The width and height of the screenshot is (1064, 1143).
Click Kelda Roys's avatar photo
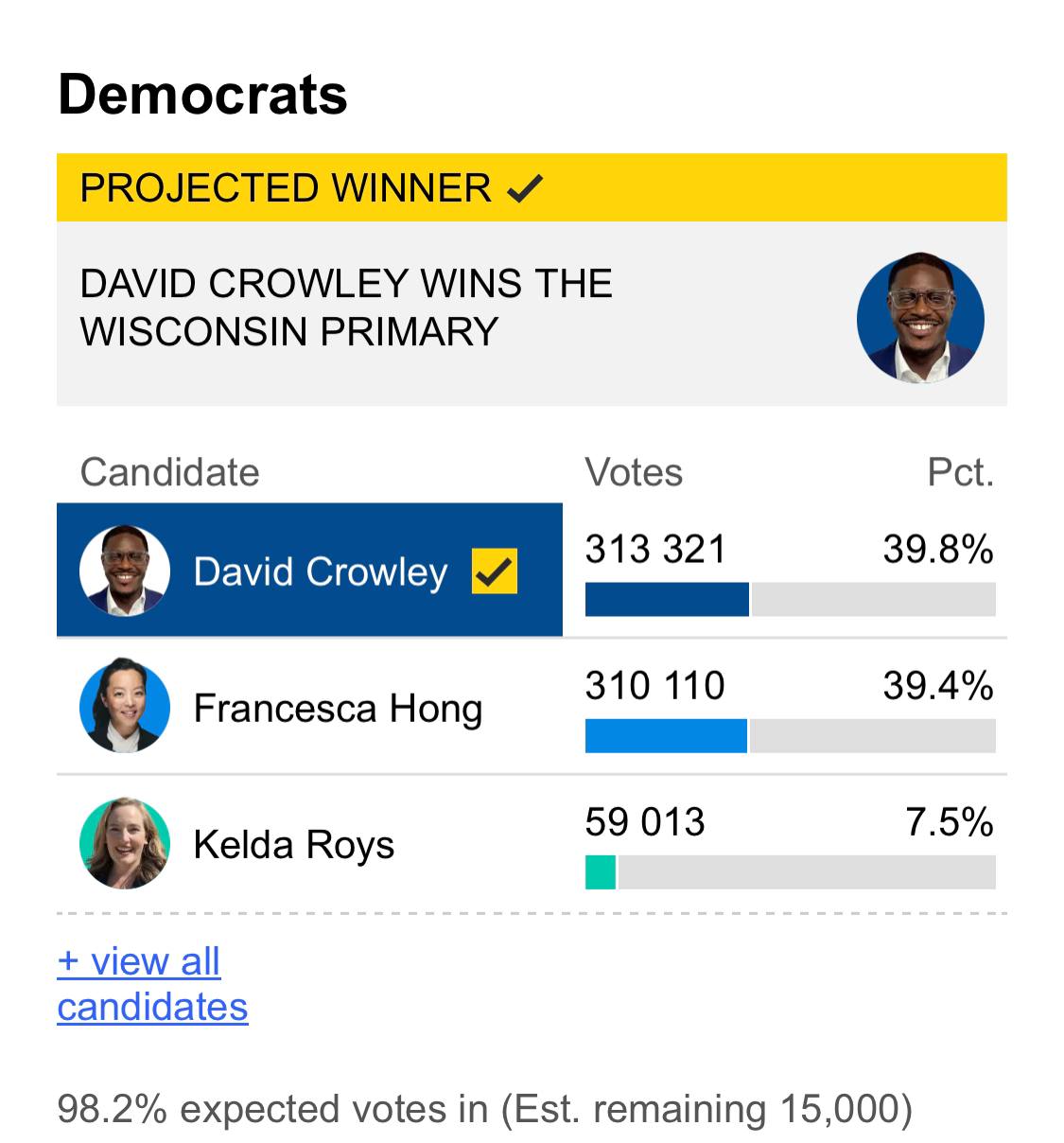125,843
